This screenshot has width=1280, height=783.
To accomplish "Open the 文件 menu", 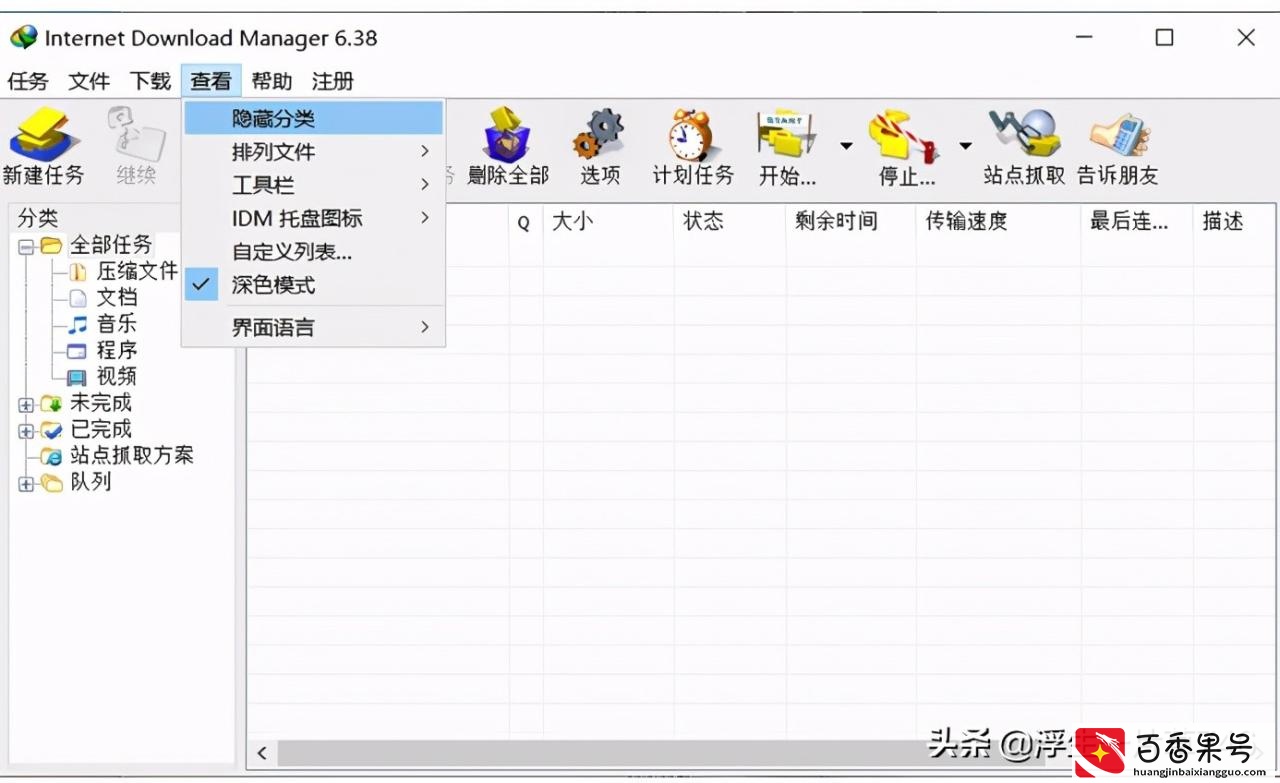I will click(x=89, y=81).
